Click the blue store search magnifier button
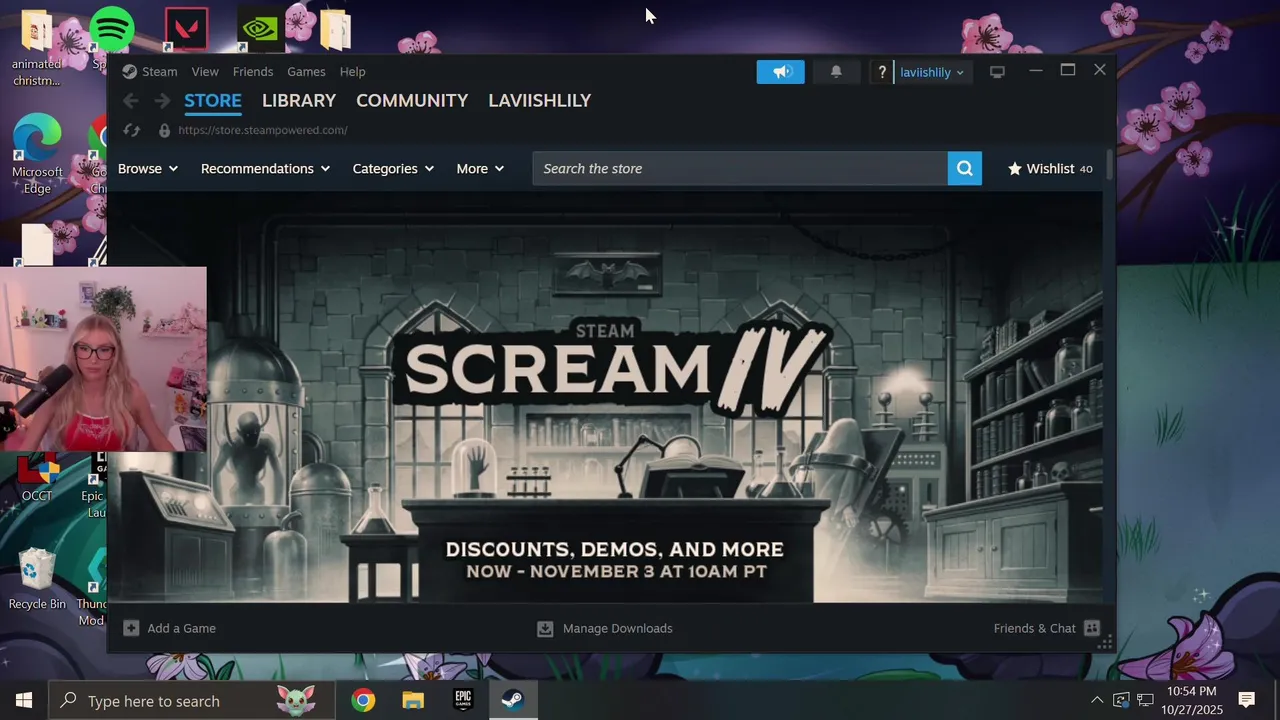This screenshot has width=1280, height=720. point(965,169)
